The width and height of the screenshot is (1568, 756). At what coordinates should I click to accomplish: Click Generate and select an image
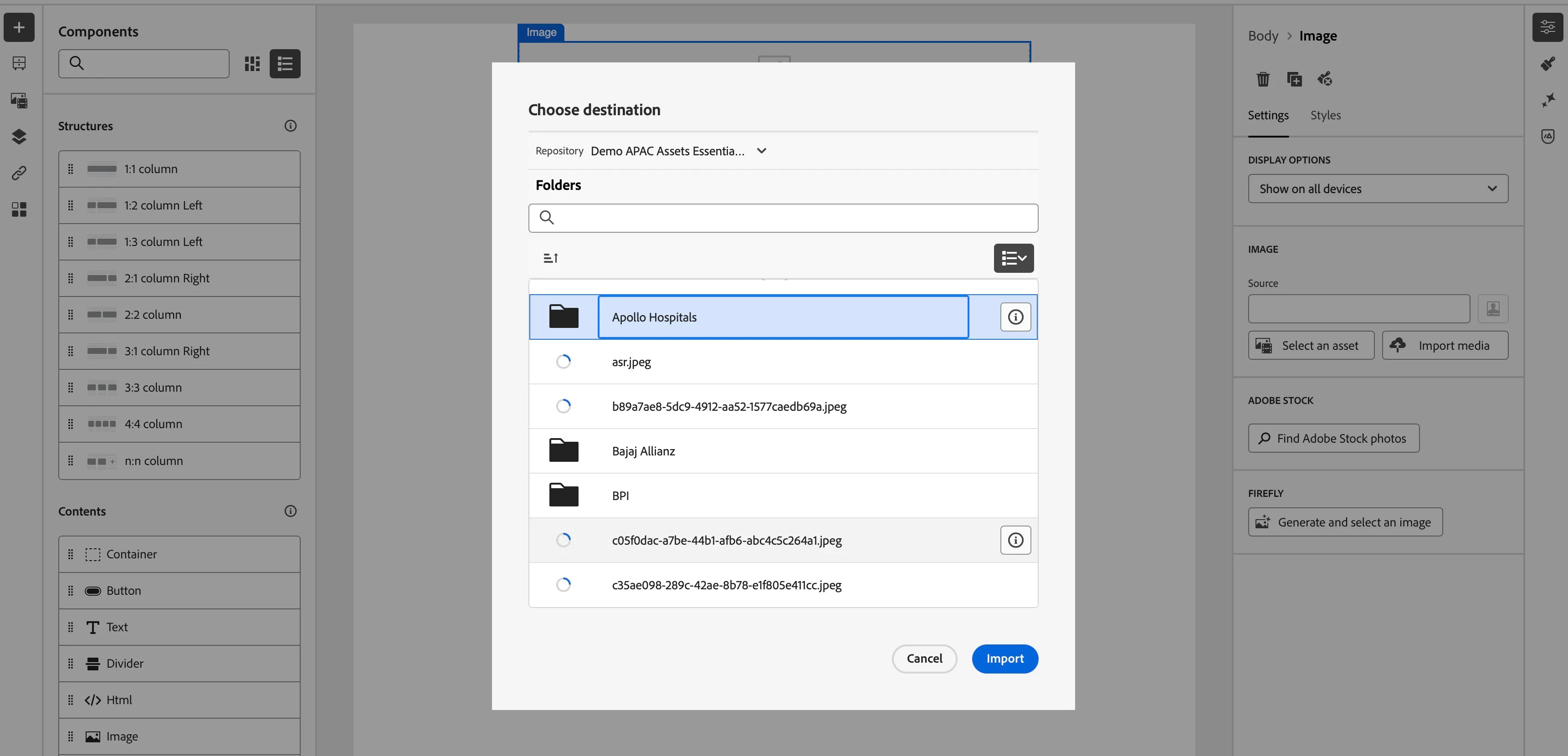click(1345, 522)
